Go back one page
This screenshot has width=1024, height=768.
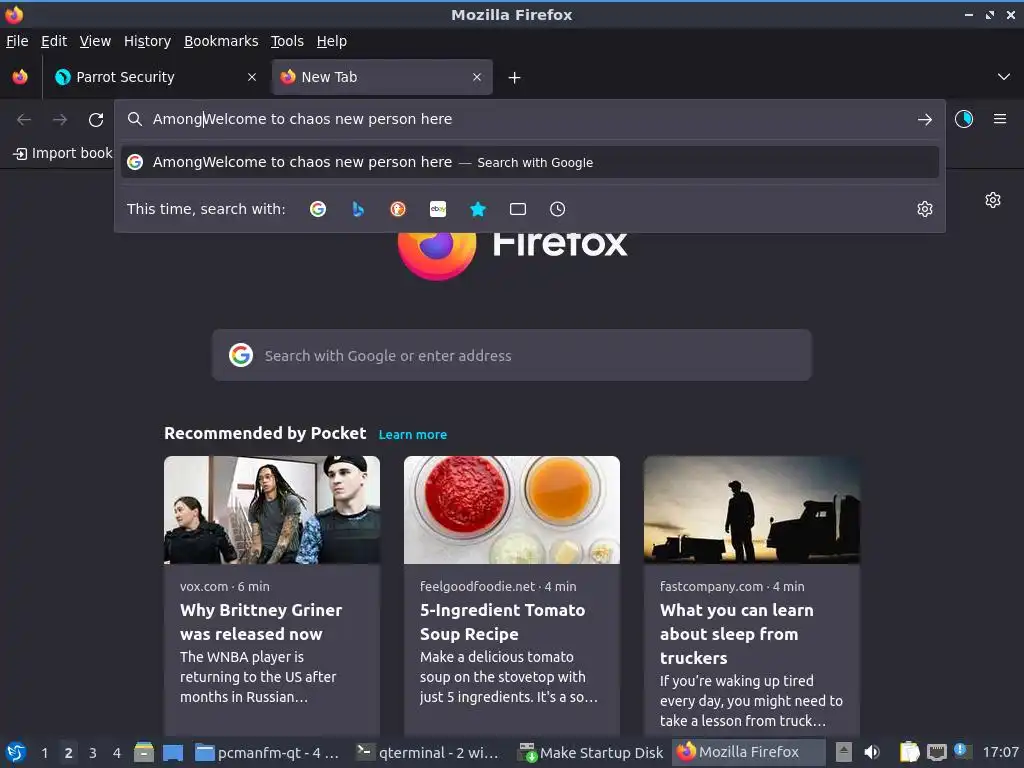[x=24, y=120]
